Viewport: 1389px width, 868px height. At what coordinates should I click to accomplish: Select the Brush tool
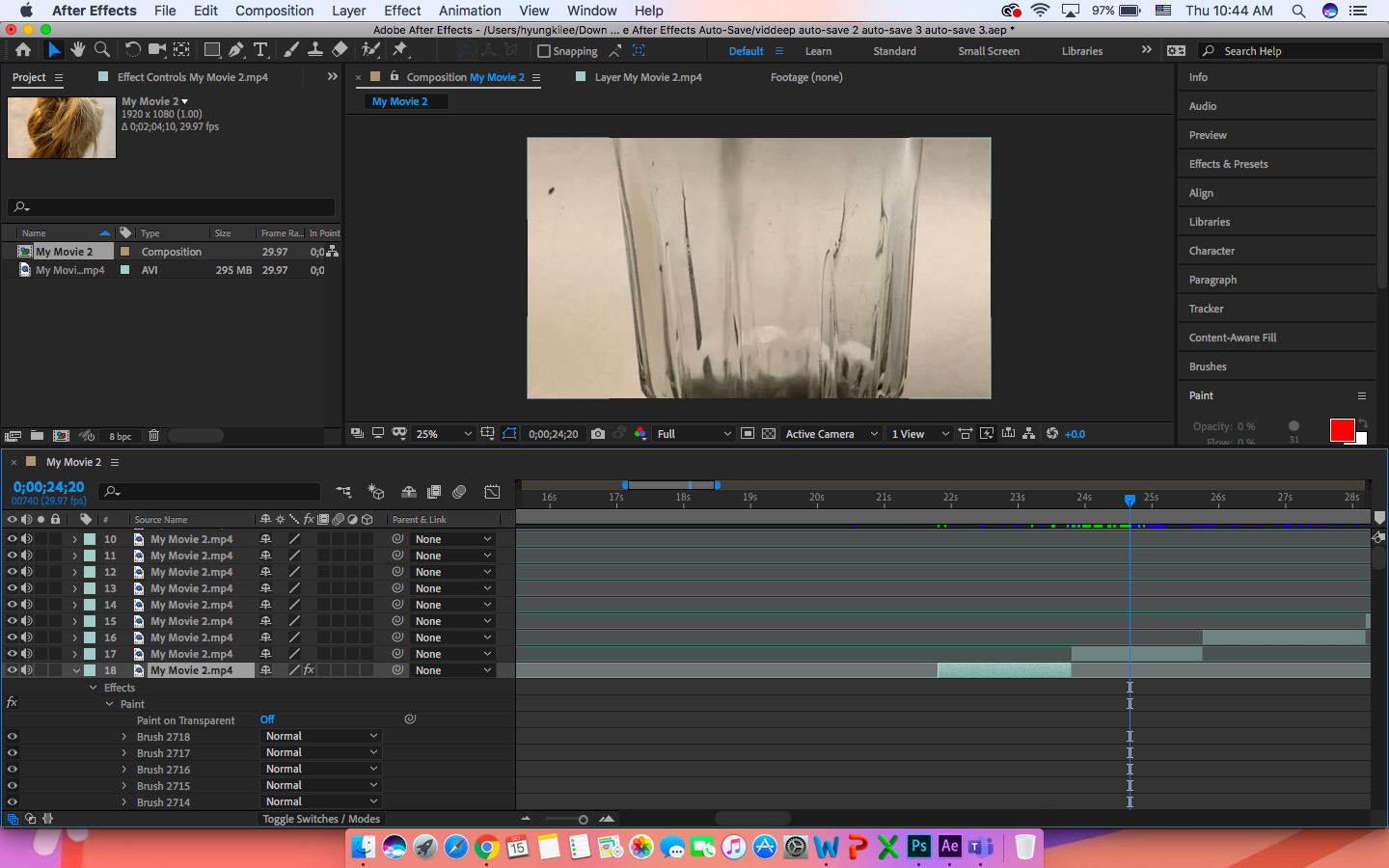291,50
